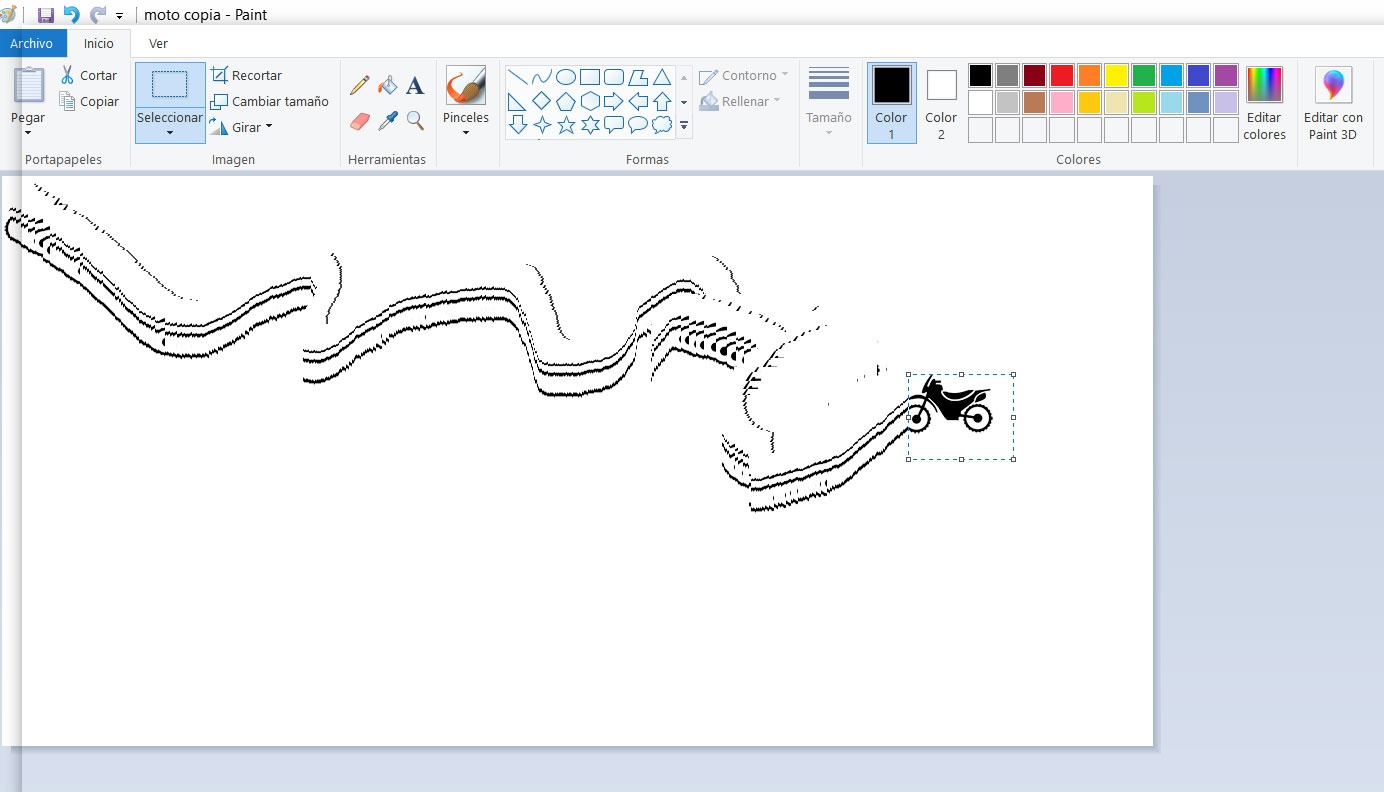
Task: Pick the brown color swatch
Action: pyautogui.click(x=1034, y=102)
